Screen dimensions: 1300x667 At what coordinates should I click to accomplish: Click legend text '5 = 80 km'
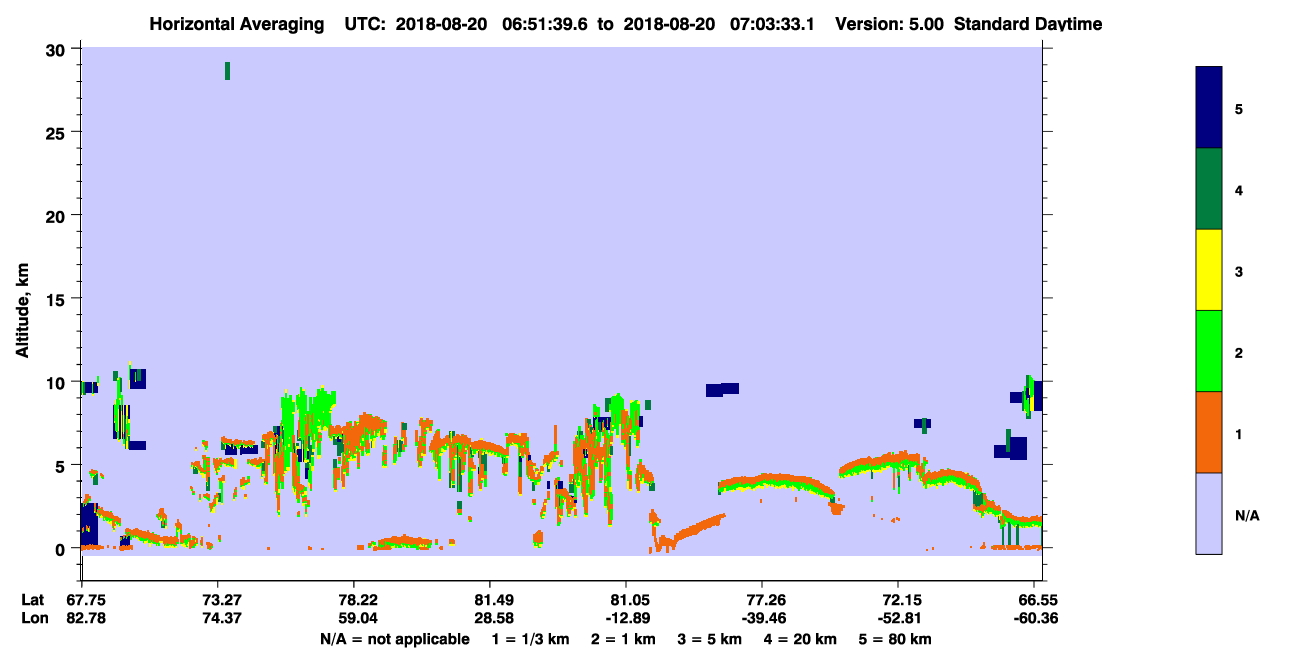point(895,639)
